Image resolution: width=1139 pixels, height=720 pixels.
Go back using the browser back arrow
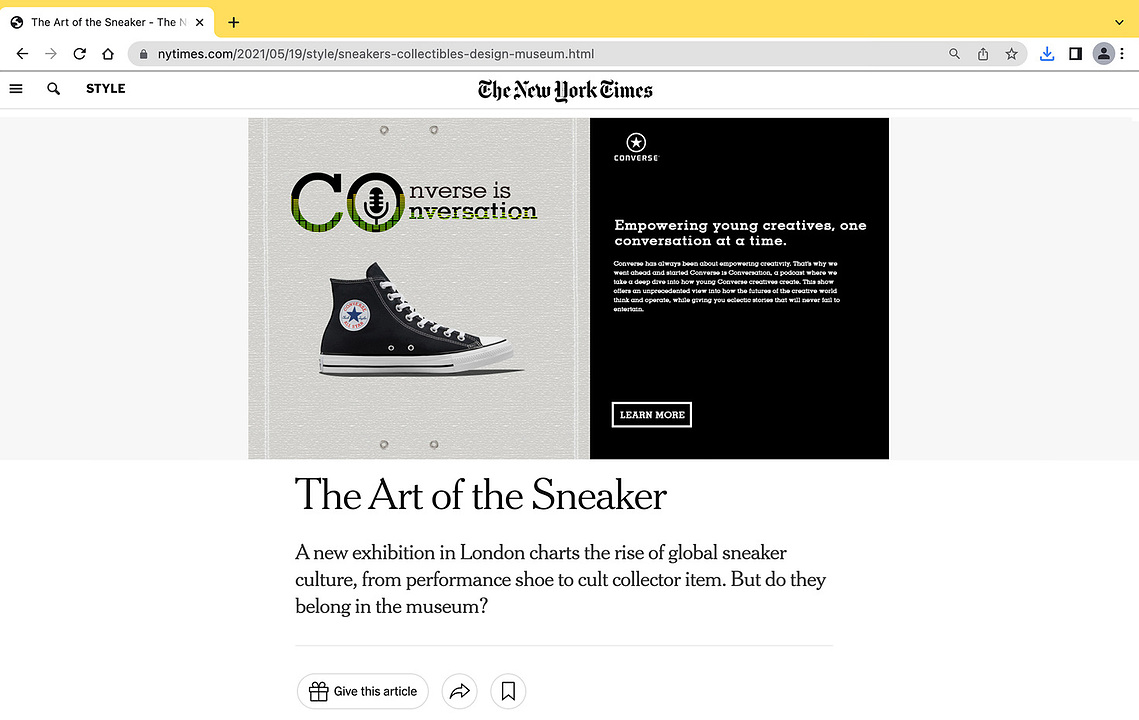[x=22, y=54]
